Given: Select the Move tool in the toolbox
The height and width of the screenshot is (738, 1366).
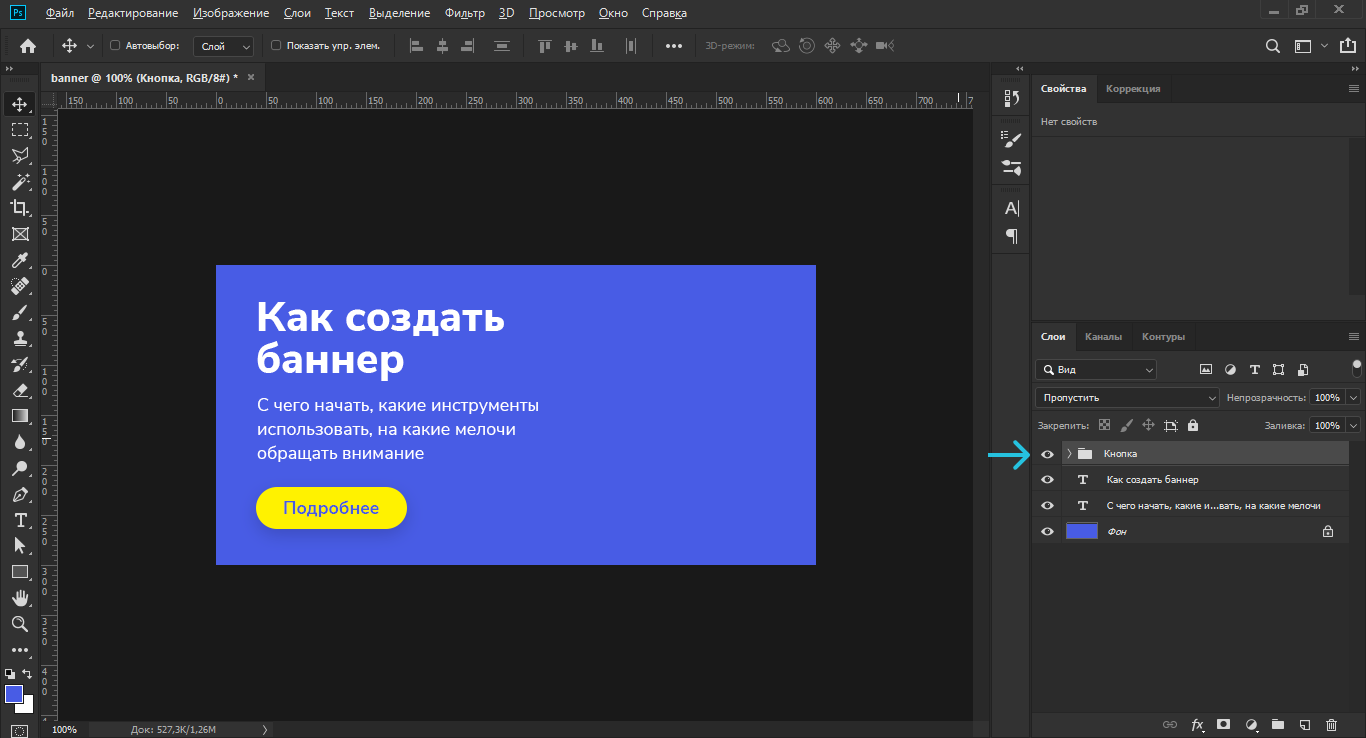Looking at the screenshot, I should point(19,104).
